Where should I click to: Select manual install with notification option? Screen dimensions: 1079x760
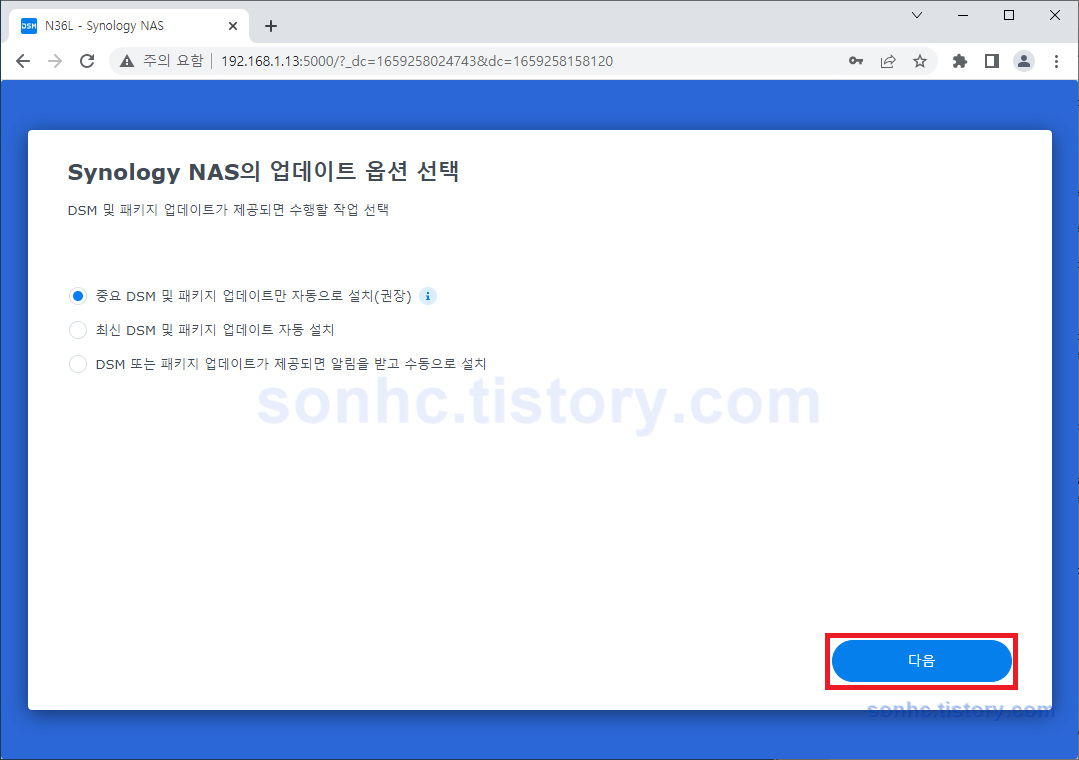[78, 363]
